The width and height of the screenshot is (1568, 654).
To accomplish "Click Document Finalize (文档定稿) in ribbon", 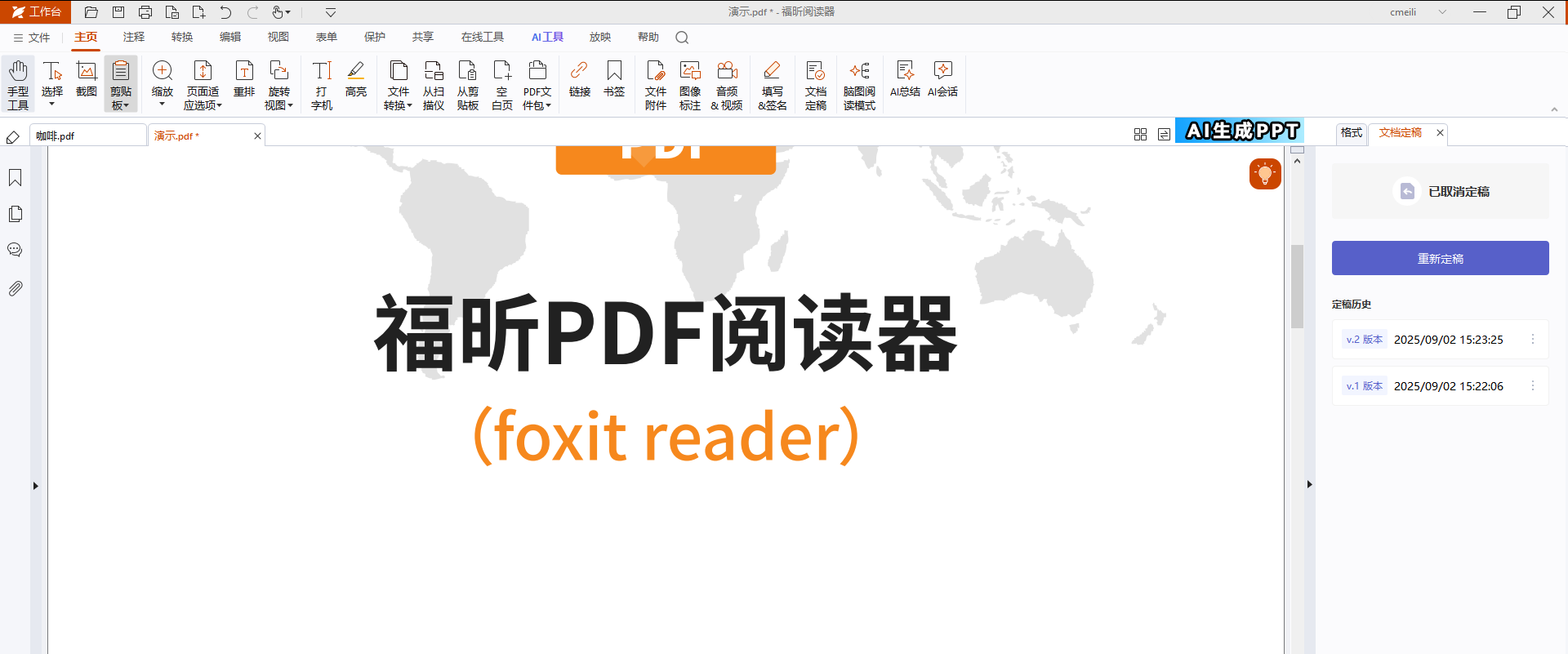I will point(816,84).
